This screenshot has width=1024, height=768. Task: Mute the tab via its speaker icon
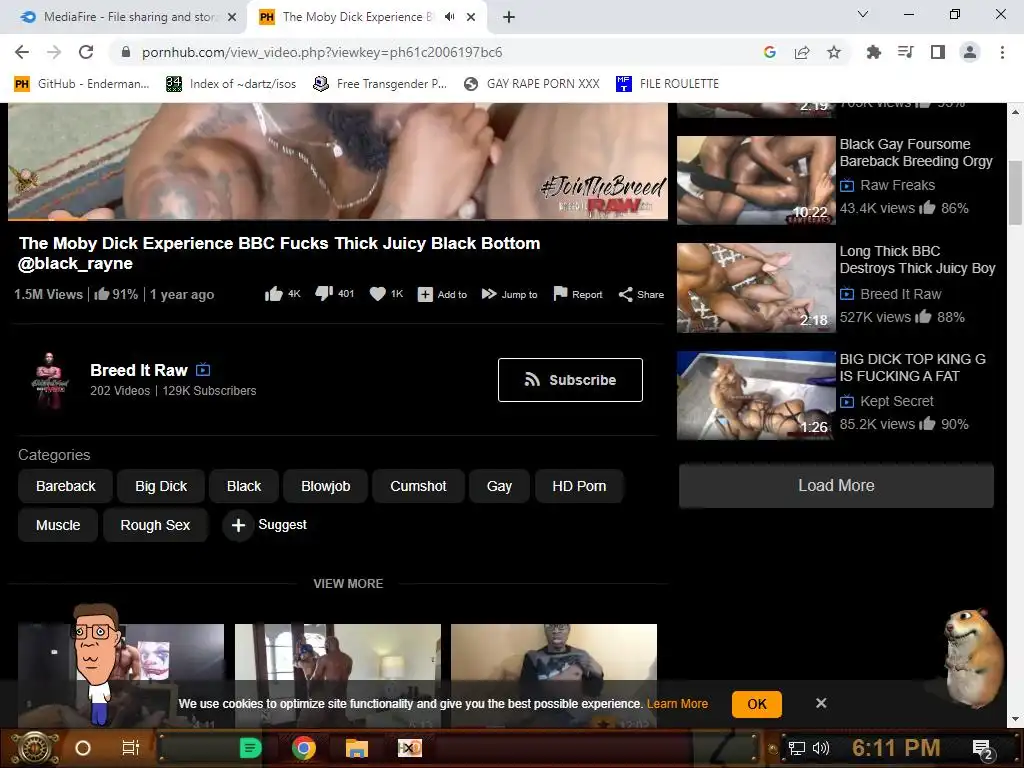449,17
